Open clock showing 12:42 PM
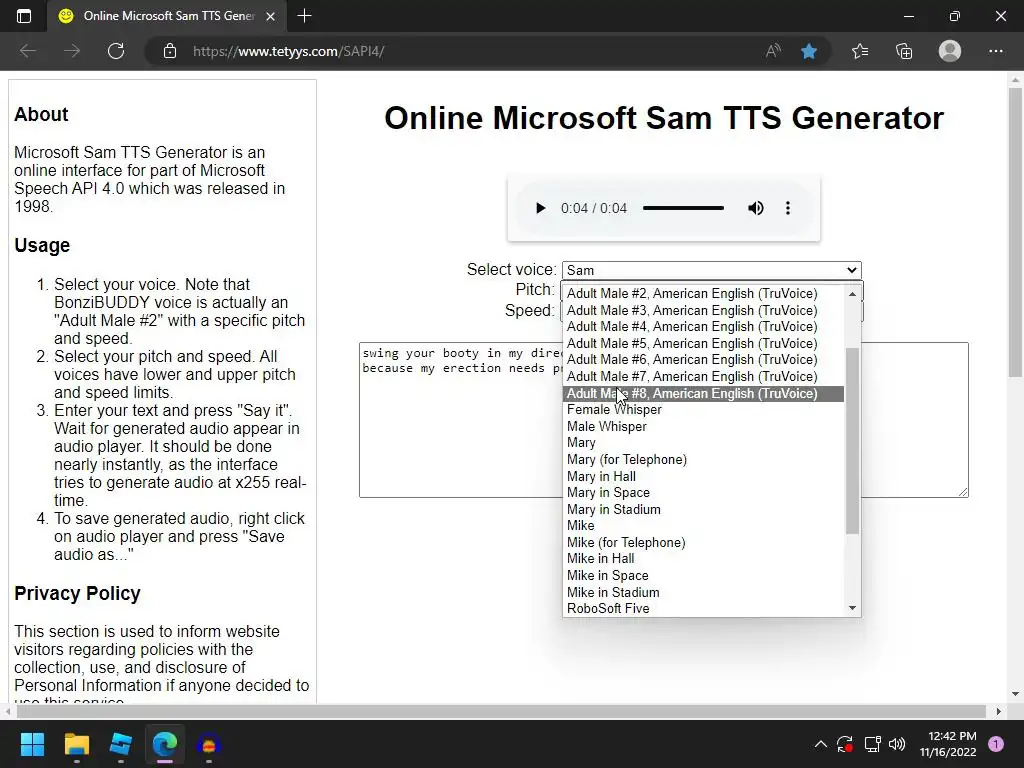This screenshot has width=1024, height=768. coord(948,744)
